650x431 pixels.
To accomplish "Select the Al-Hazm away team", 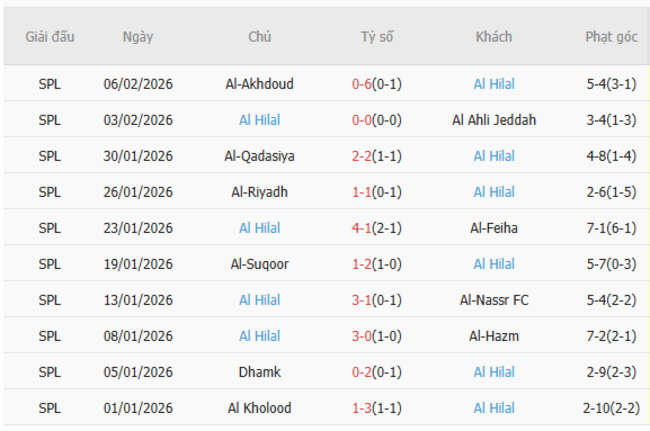I will click(x=494, y=336).
